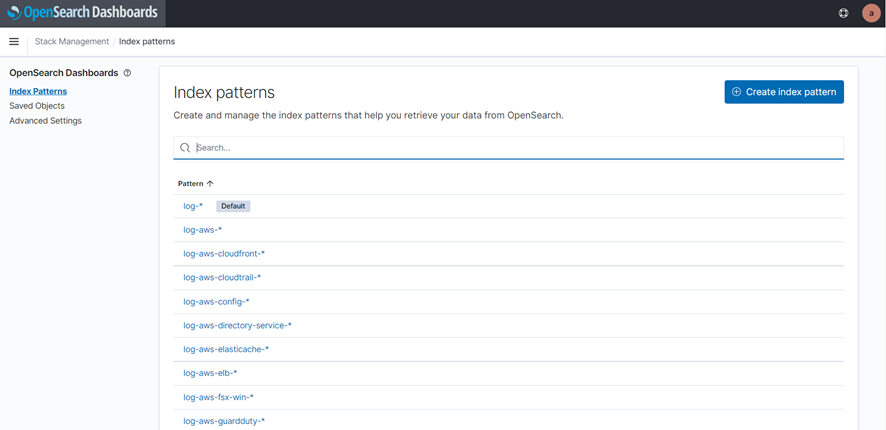Open the hamburger navigation menu
This screenshot has width=886, height=430.
point(14,42)
